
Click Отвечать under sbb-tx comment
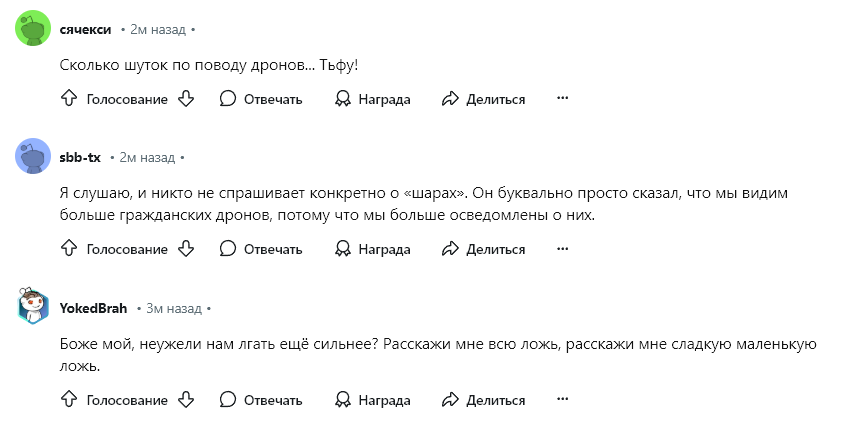click(x=261, y=249)
